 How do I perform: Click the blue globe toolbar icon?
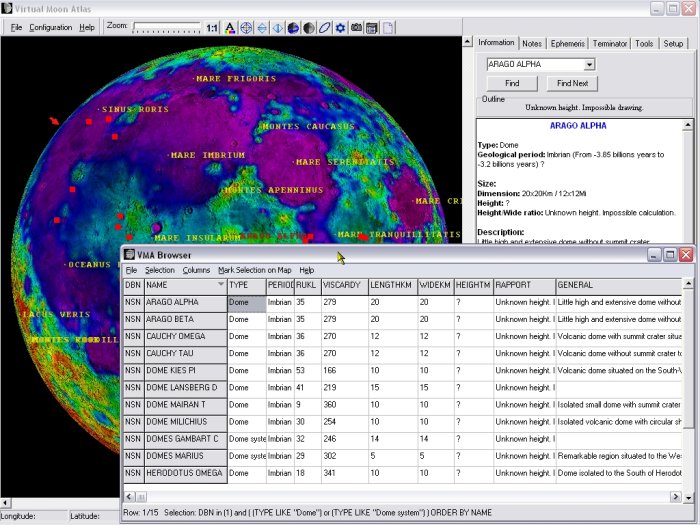[x=294, y=28]
